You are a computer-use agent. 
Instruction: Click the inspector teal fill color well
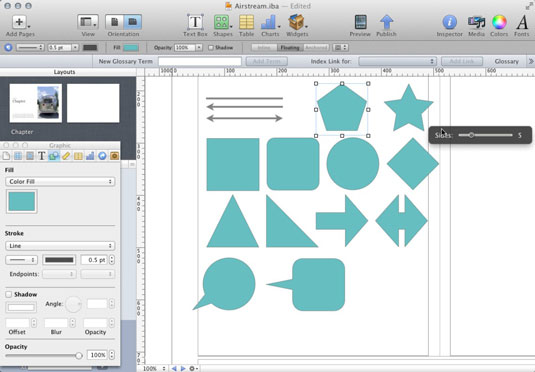click(x=21, y=201)
